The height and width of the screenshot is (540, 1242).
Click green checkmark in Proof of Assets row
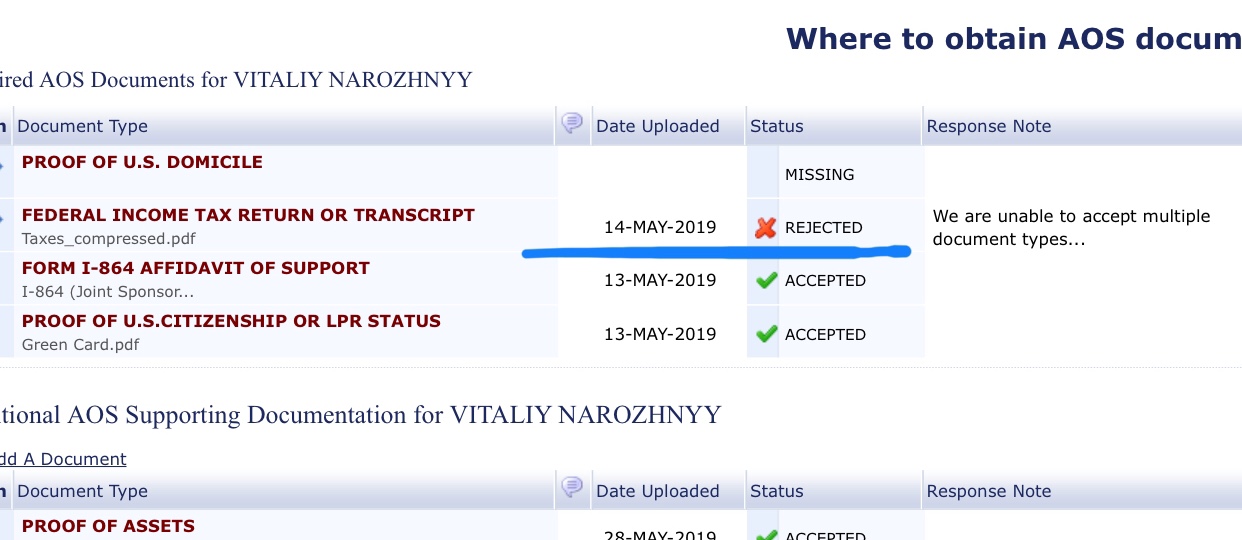click(x=766, y=535)
